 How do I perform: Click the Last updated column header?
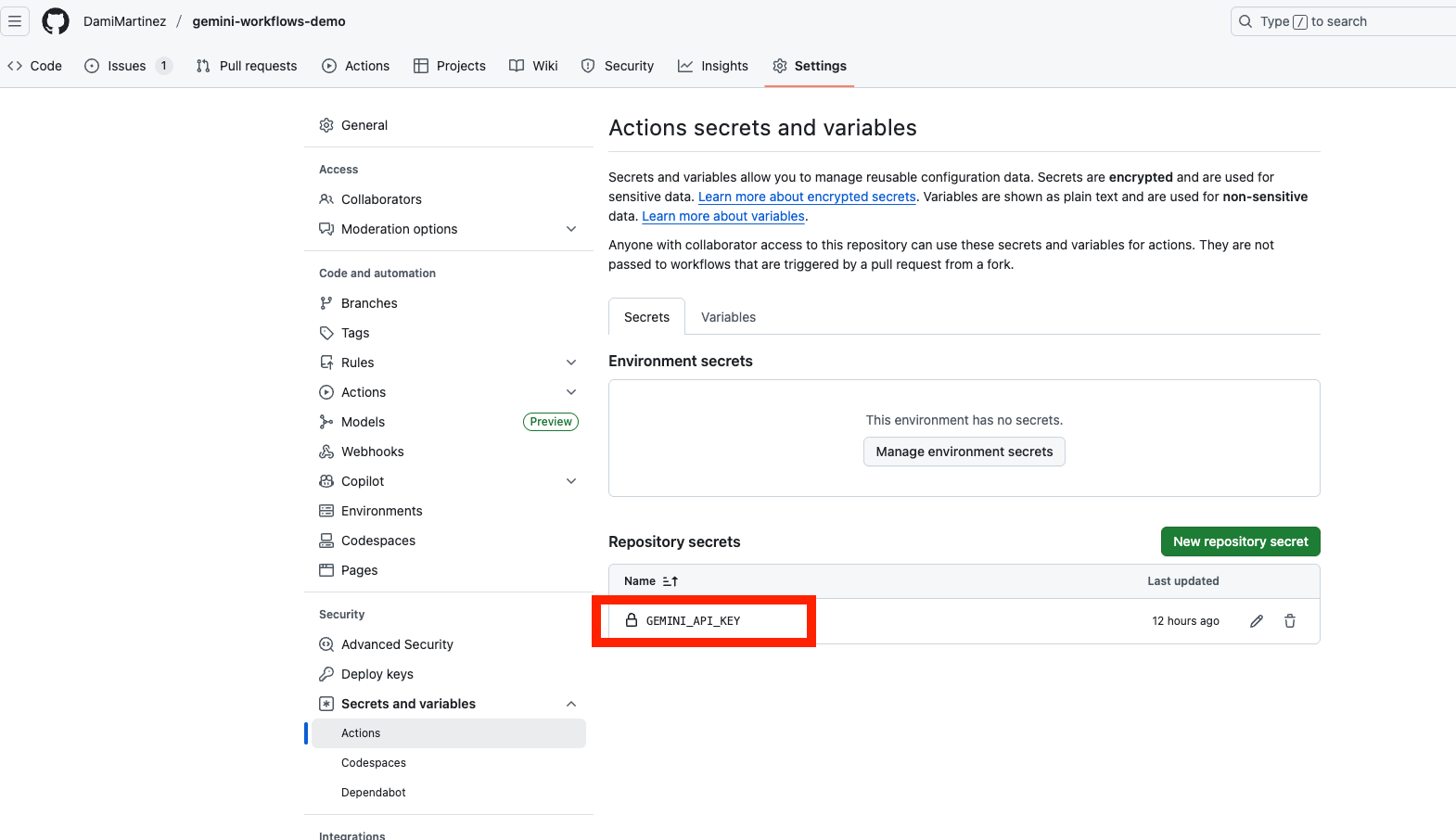point(1183,581)
